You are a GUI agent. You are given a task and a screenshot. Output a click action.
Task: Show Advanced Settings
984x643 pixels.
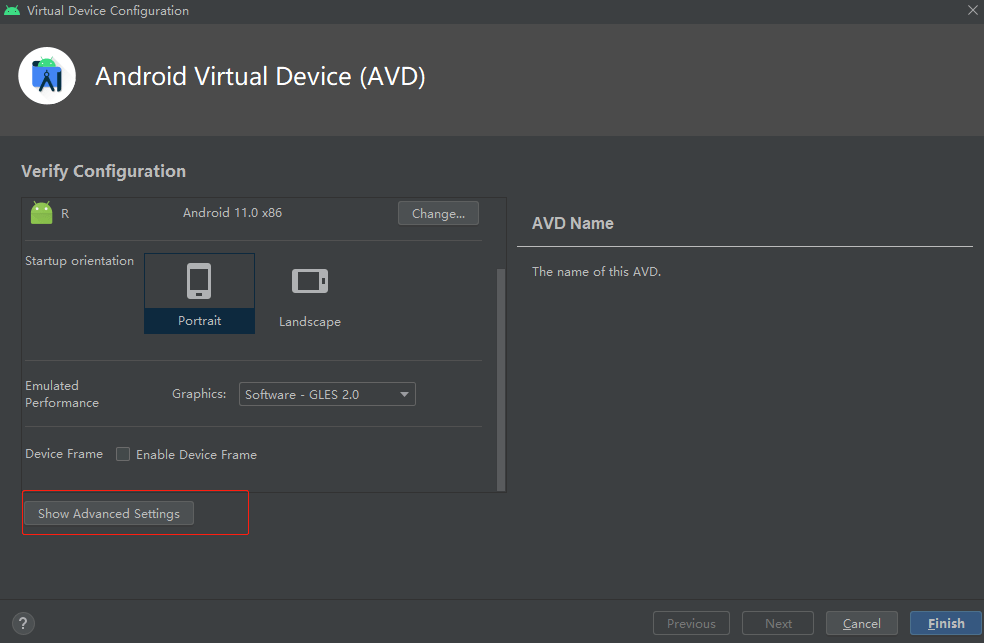pos(109,513)
